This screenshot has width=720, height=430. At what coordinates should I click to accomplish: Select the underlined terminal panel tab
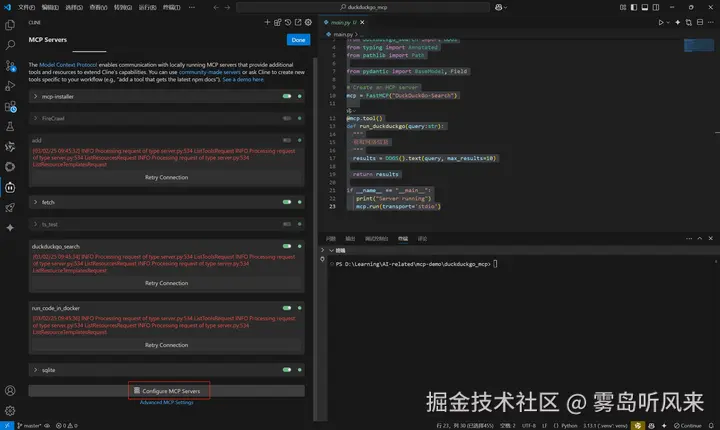pos(403,238)
